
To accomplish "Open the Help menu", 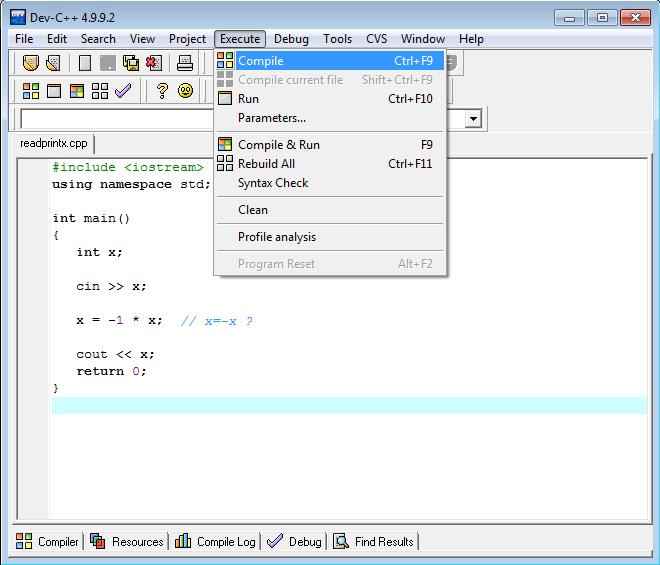I will [x=471, y=39].
